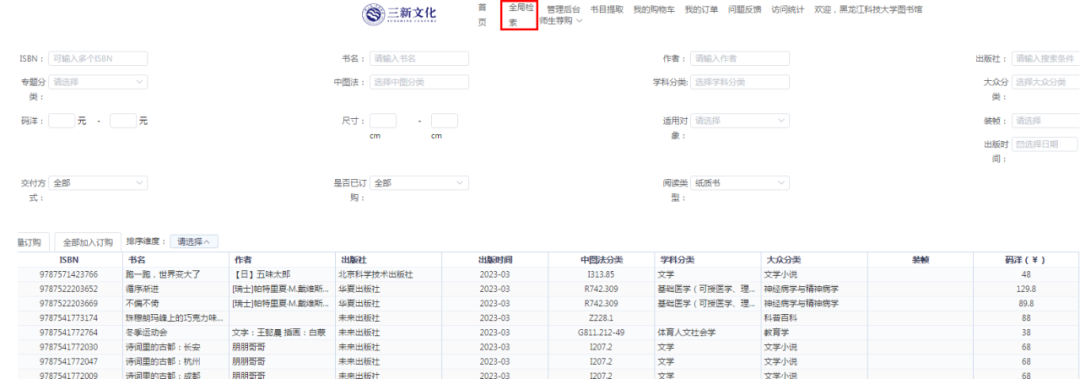Click book title 跑一跑，世界变大了

pos(163,274)
